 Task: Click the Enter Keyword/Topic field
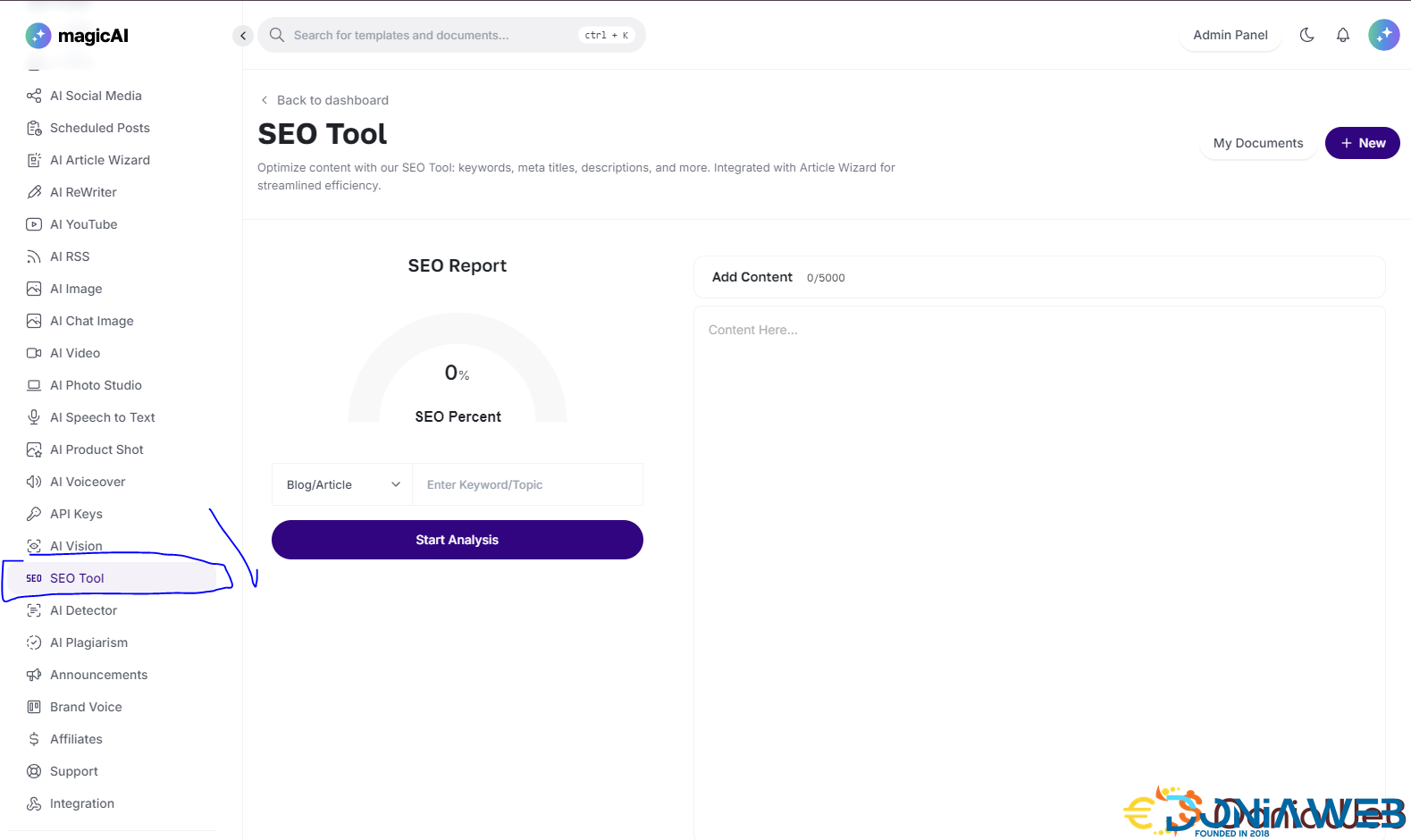(x=527, y=484)
